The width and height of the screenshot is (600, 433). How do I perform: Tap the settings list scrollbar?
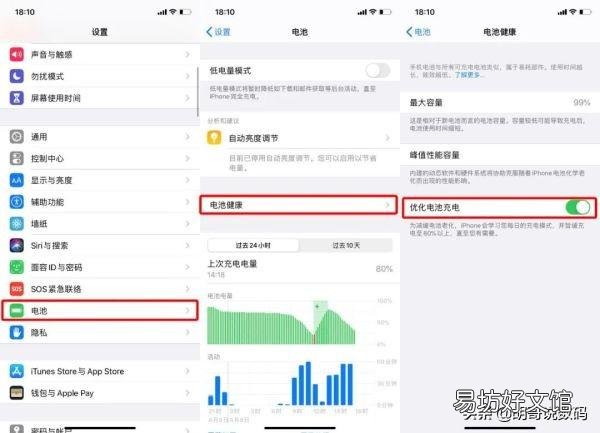click(198, 92)
